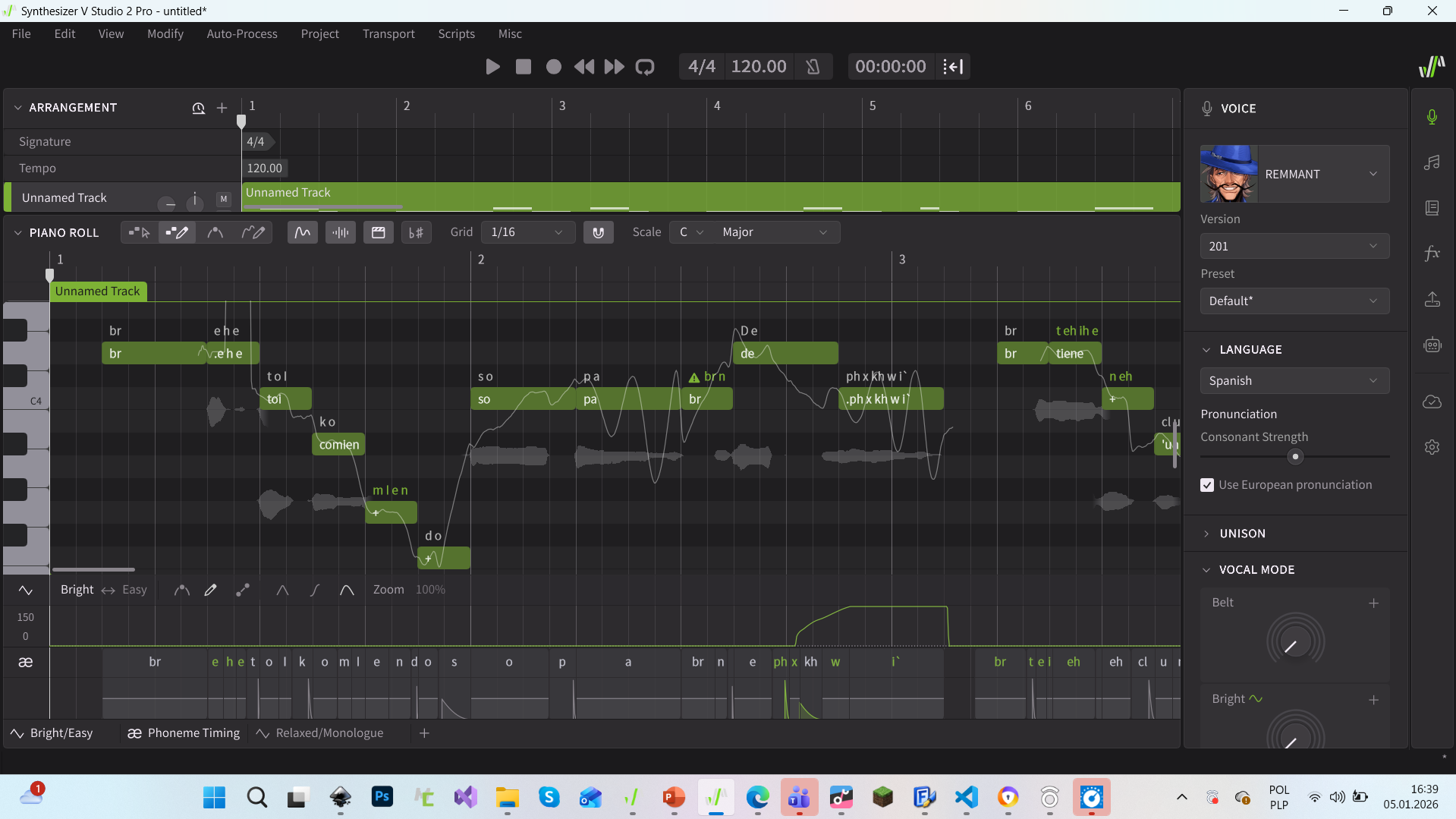Switch to the Relaxed/Monologue tab

[x=320, y=733]
